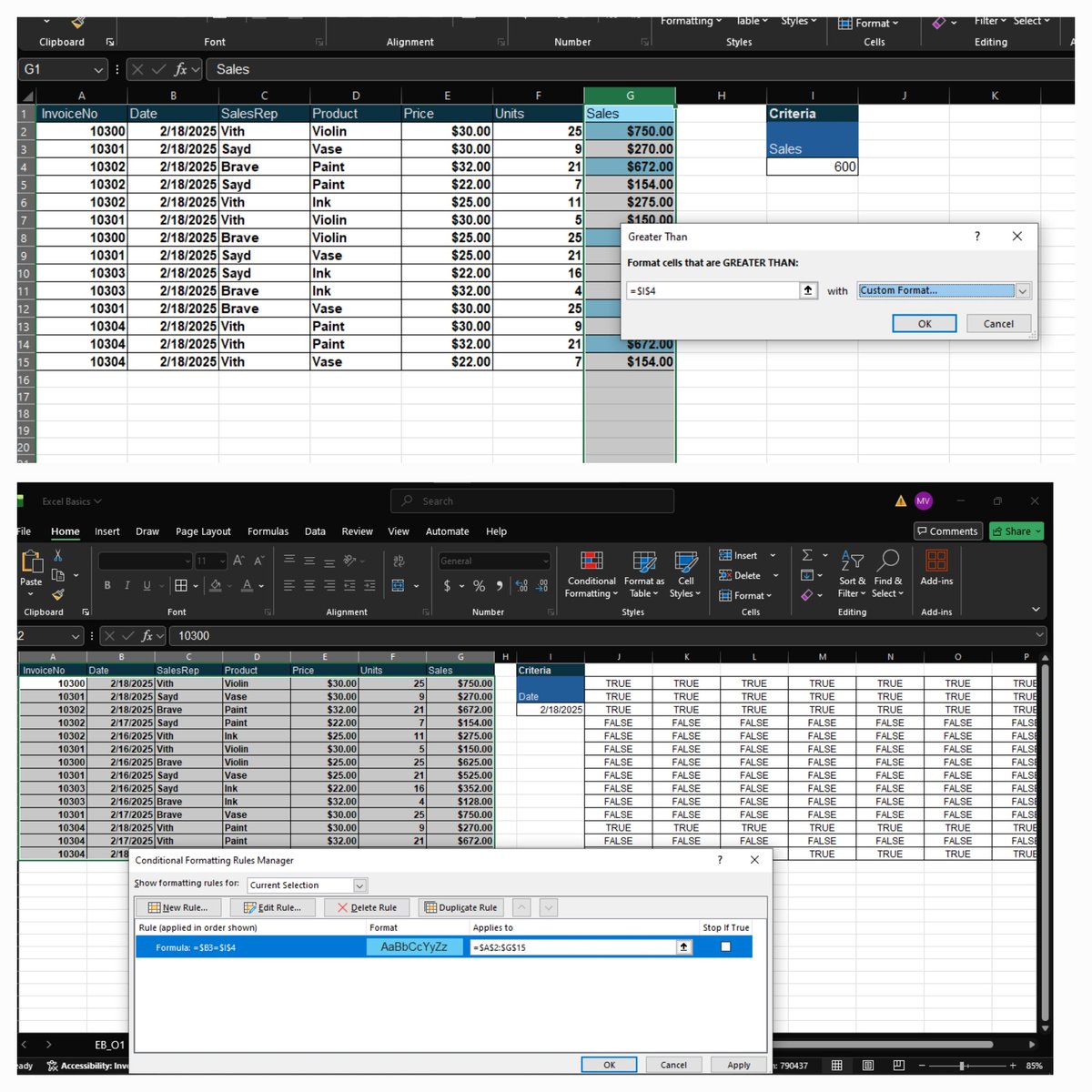Click the Cut scissors icon

coord(57,555)
